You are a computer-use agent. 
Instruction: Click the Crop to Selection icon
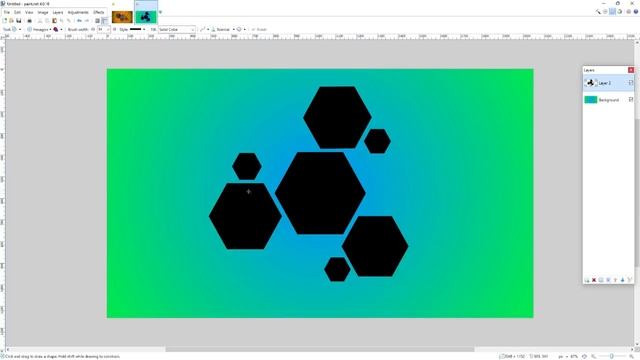[62, 20]
